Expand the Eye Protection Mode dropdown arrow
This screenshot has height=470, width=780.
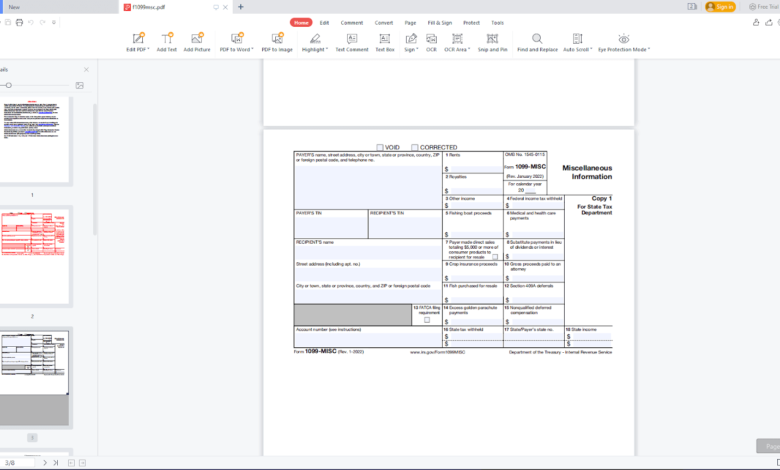tap(649, 50)
